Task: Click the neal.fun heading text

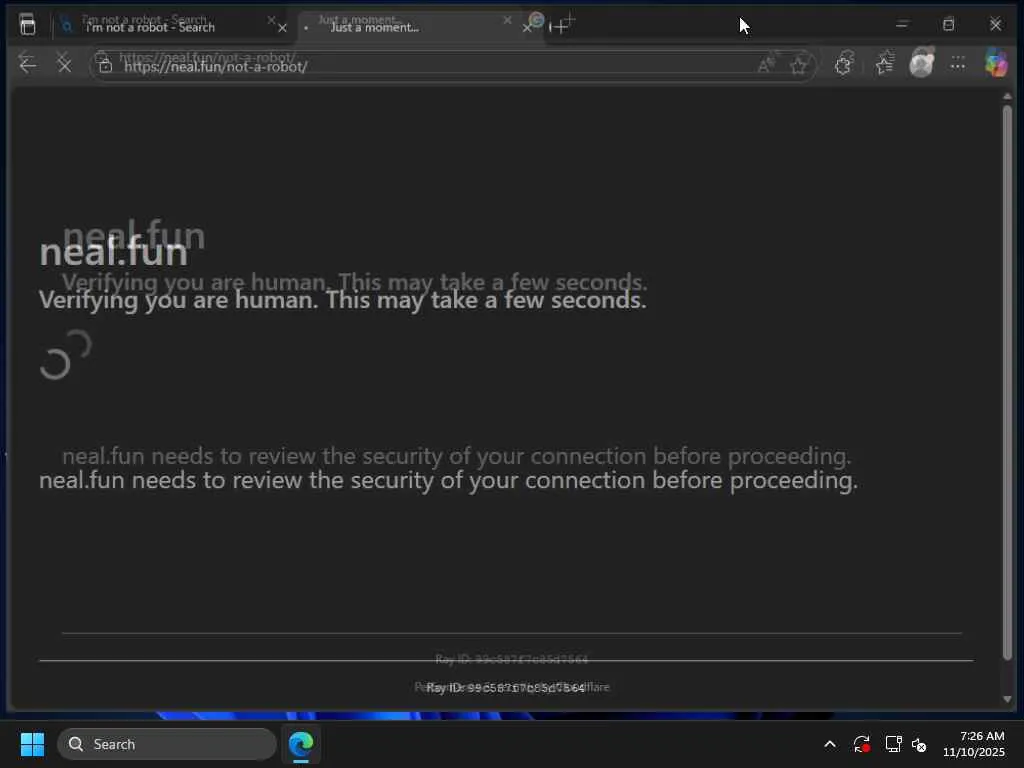Action: point(114,253)
